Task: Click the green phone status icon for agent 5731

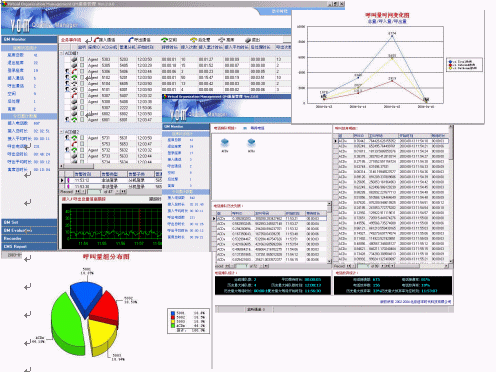Action: pyautogui.click(x=74, y=138)
